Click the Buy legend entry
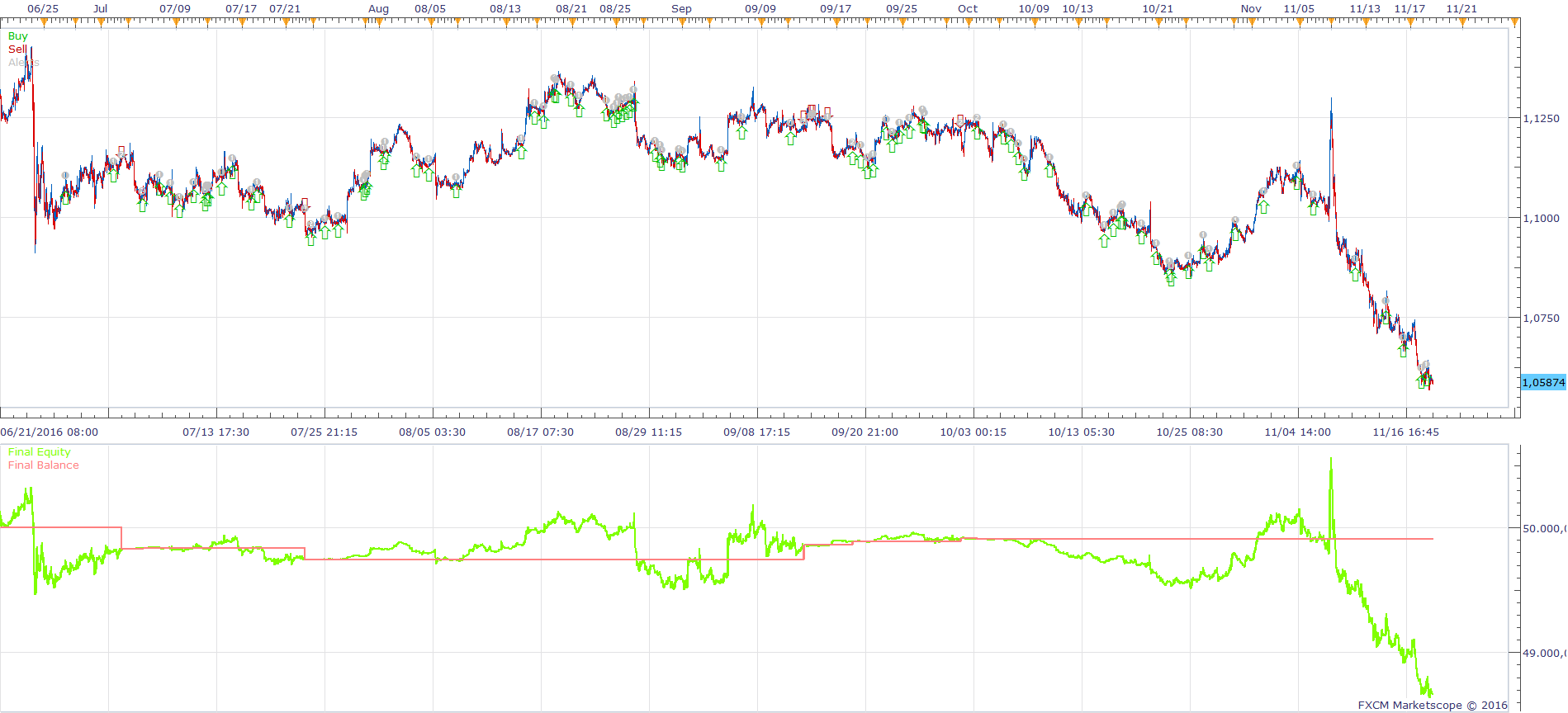 click(17, 36)
